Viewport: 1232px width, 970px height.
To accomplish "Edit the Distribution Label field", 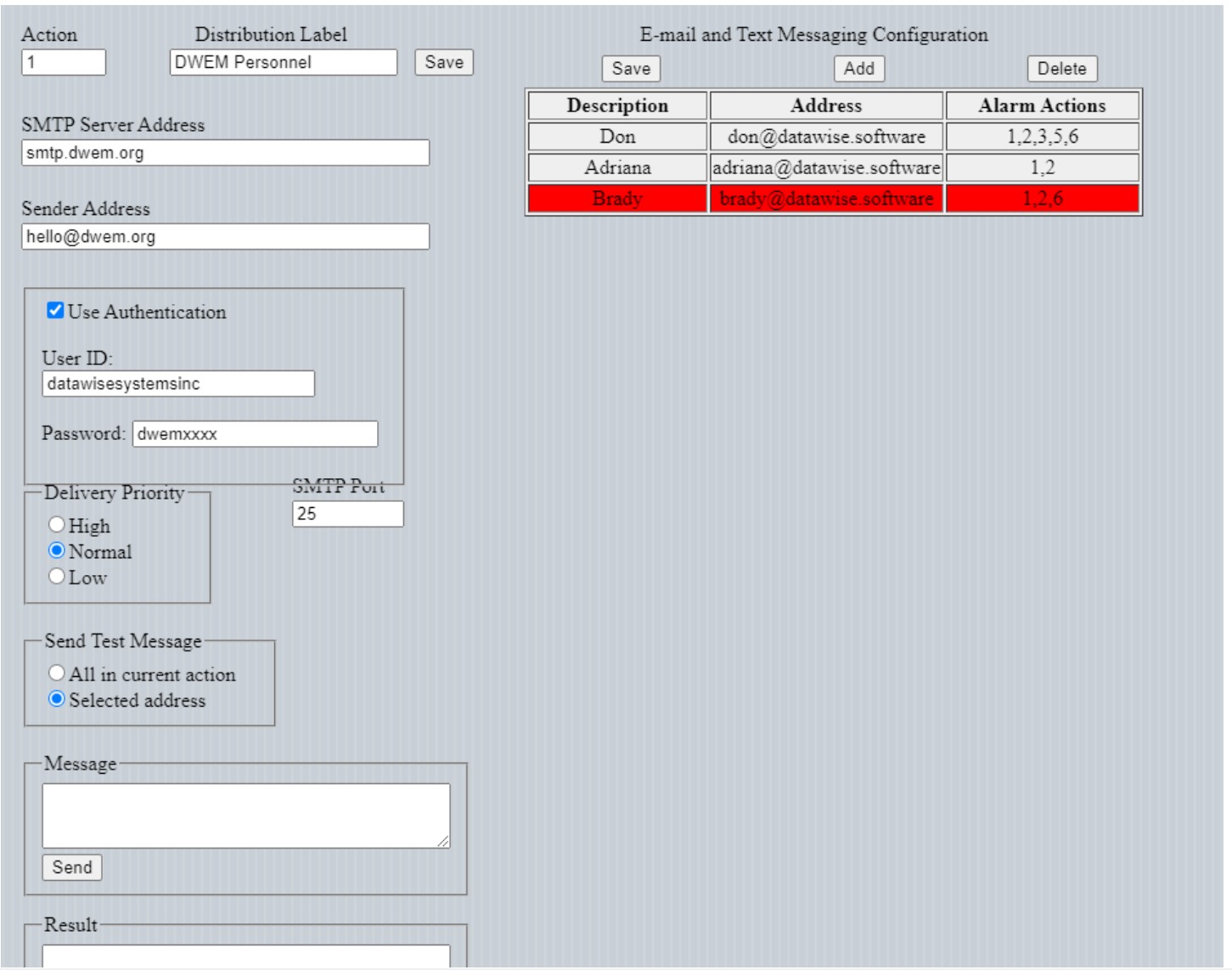I will click(283, 62).
